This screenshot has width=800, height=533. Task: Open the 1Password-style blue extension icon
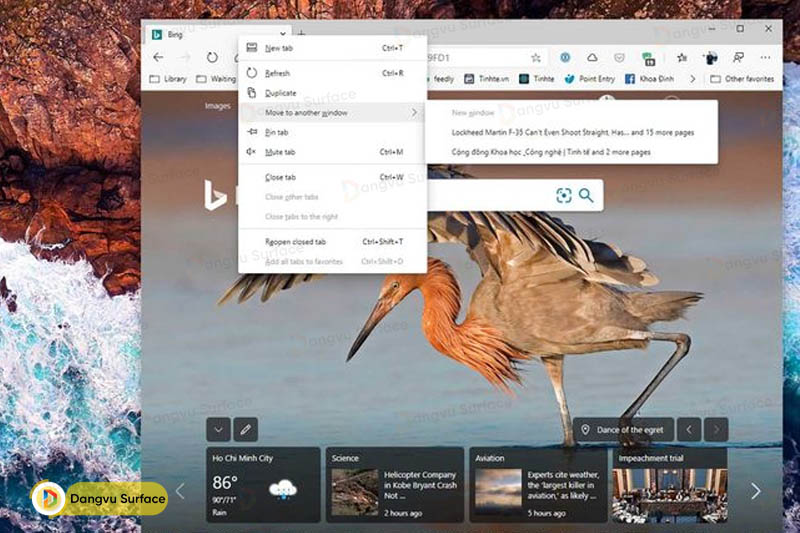[x=565, y=58]
